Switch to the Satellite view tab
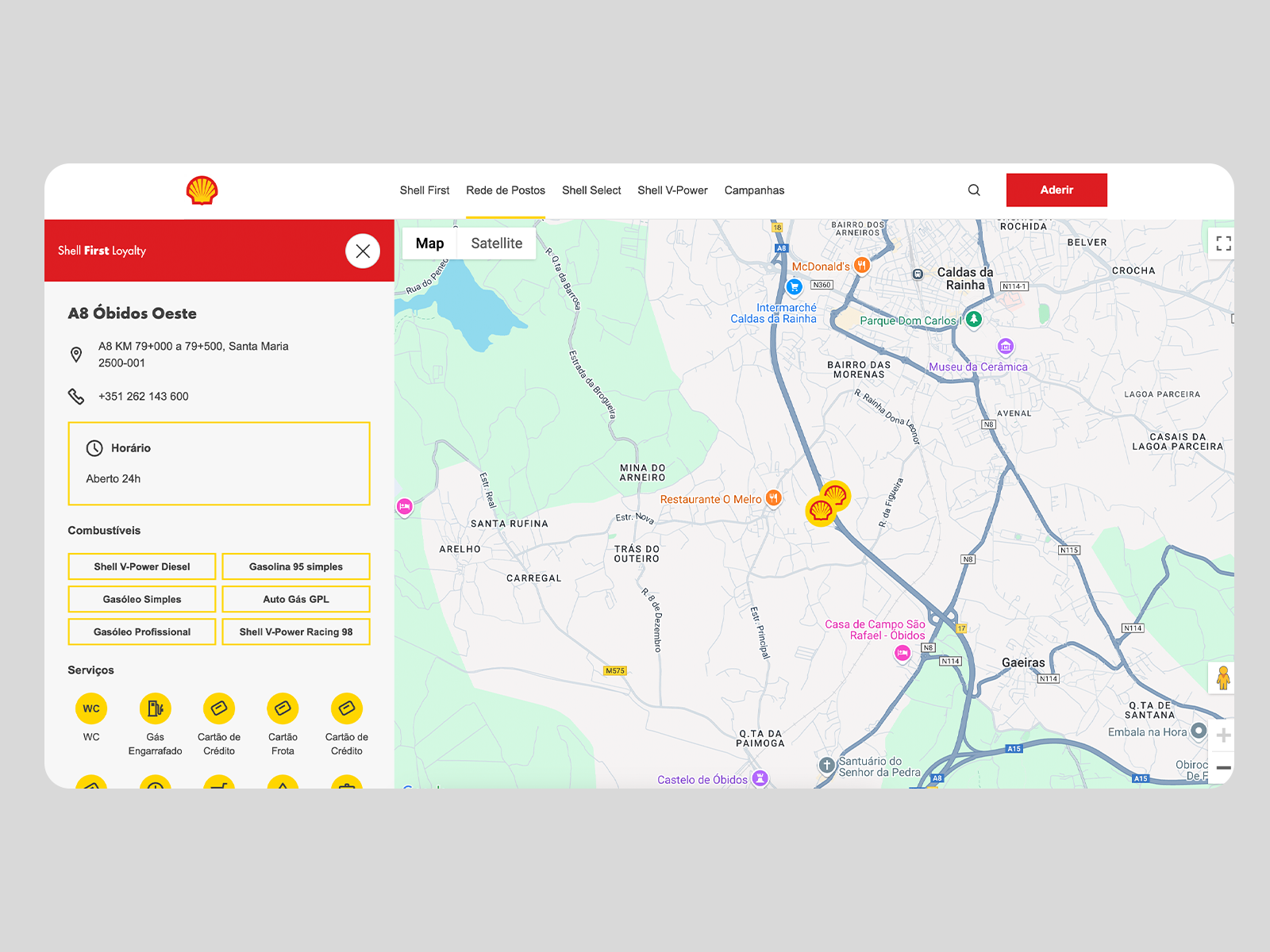This screenshot has width=1270, height=952. [497, 244]
